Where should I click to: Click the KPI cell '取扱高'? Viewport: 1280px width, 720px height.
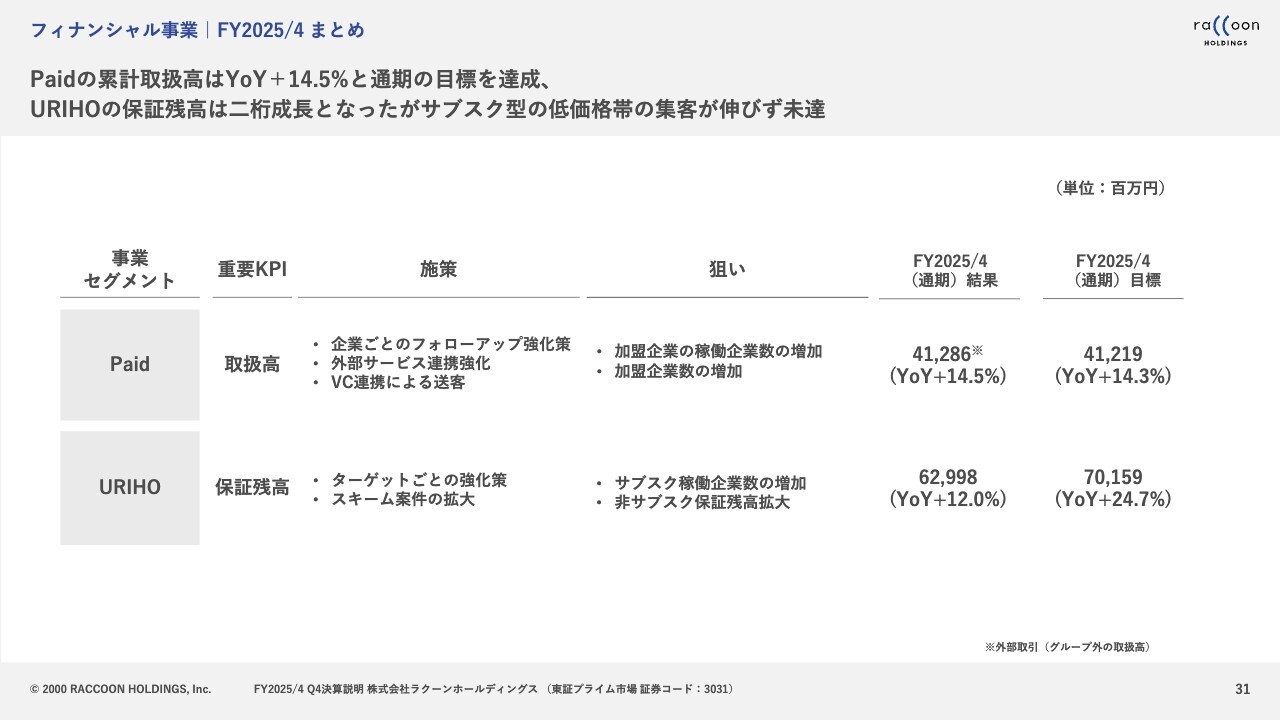[x=252, y=365]
